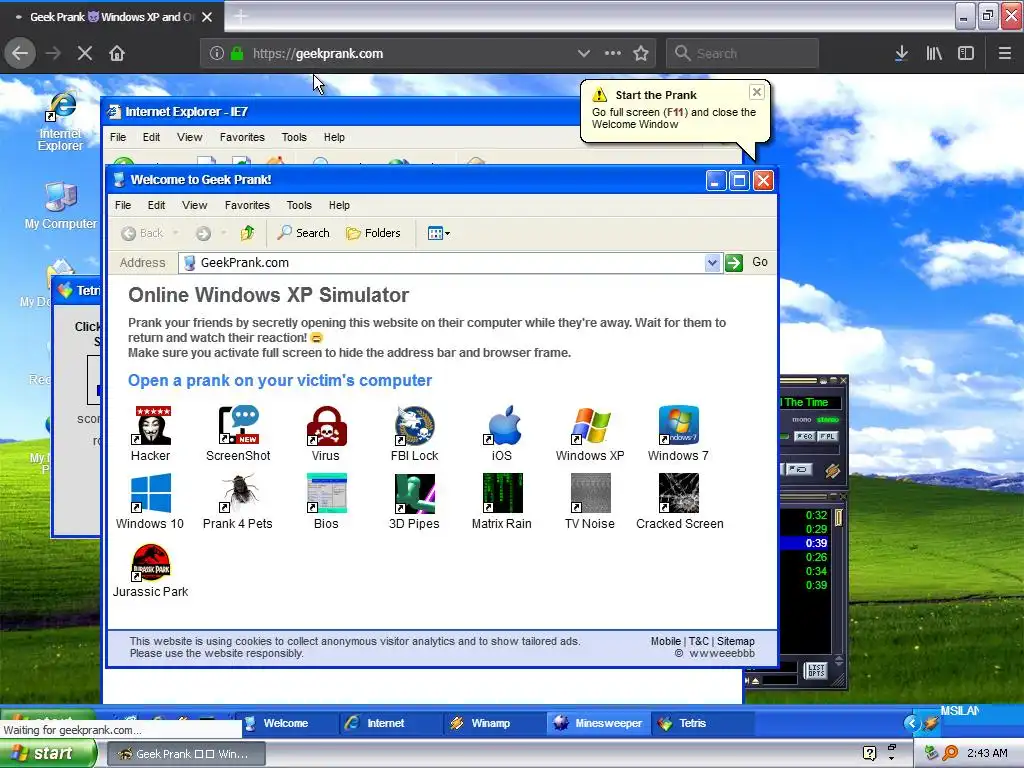The image size is (1024, 768).
Task: Open the Firefox URL history dropdown
Action: click(x=584, y=54)
